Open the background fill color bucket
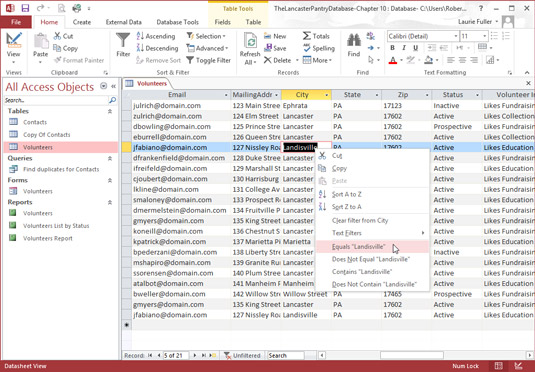This screenshot has height=372, width=535. 429,60
